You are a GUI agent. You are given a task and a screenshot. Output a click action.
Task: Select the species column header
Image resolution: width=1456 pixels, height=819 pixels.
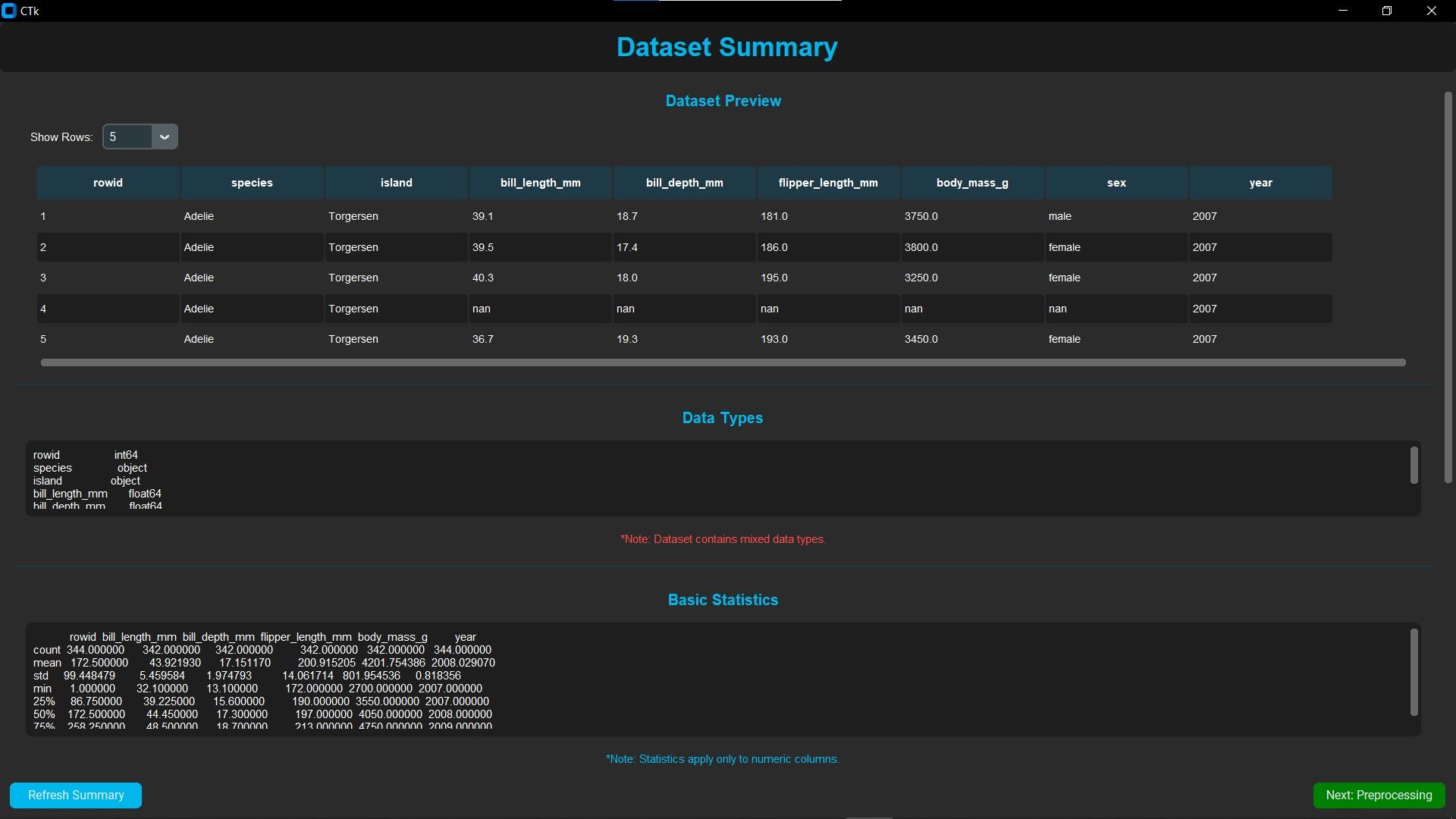252,183
